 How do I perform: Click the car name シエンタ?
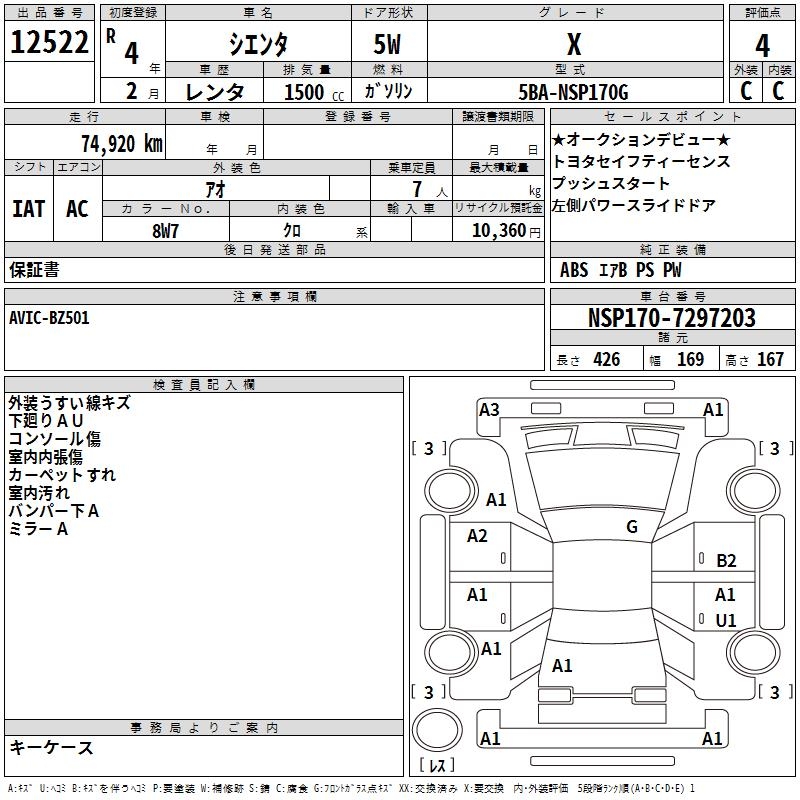(x=258, y=44)
